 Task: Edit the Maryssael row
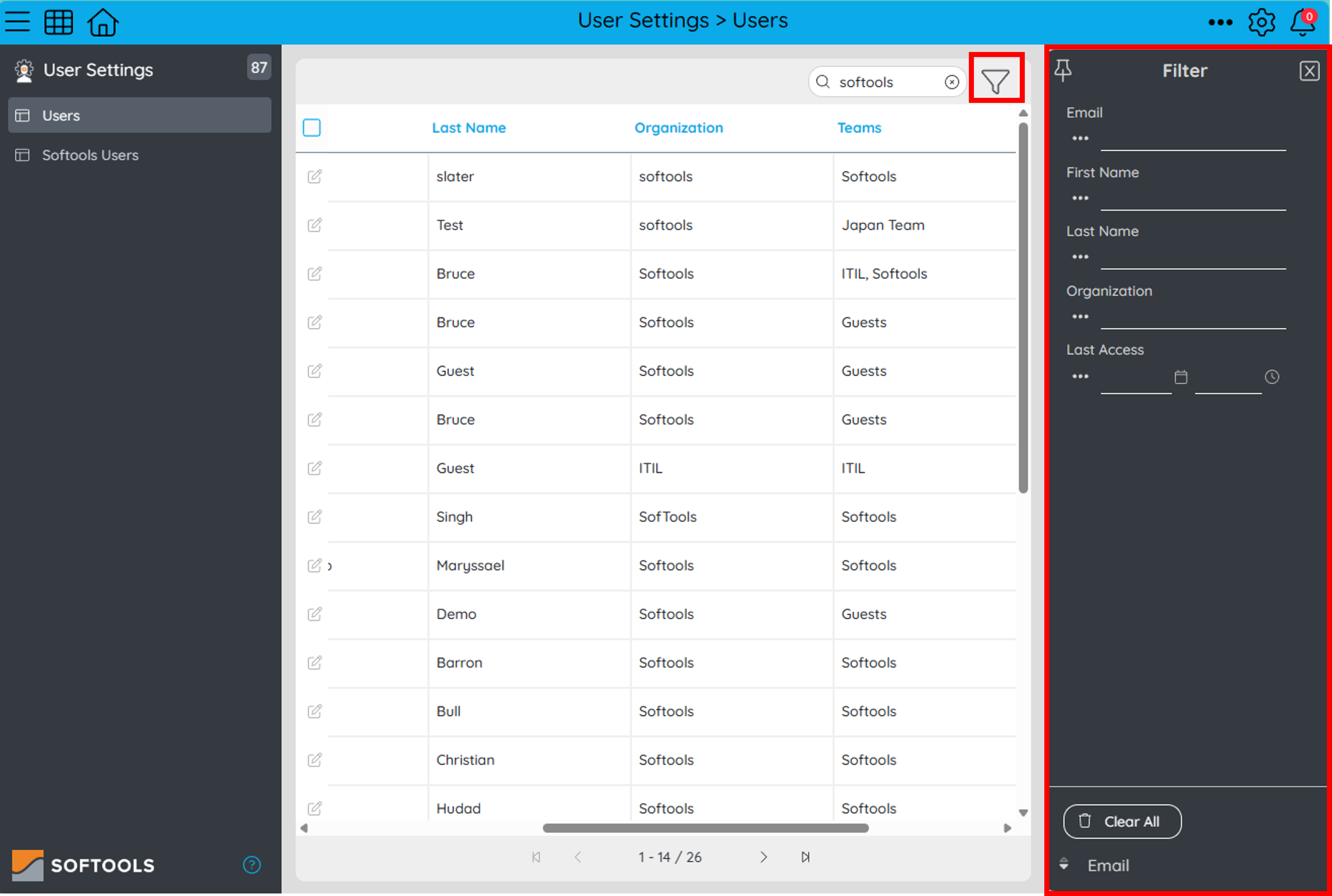[x=315, y=566]
